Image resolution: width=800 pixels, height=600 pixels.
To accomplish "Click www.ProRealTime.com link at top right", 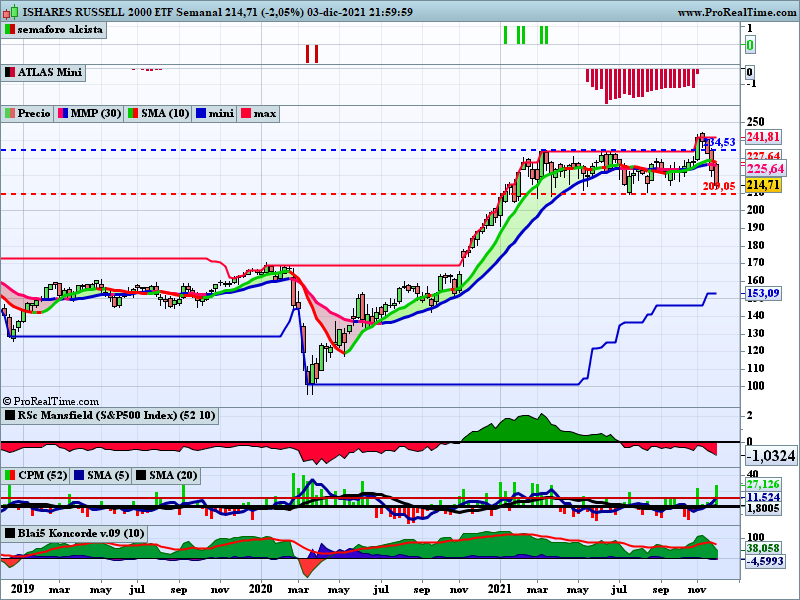I will pos(737,12).
